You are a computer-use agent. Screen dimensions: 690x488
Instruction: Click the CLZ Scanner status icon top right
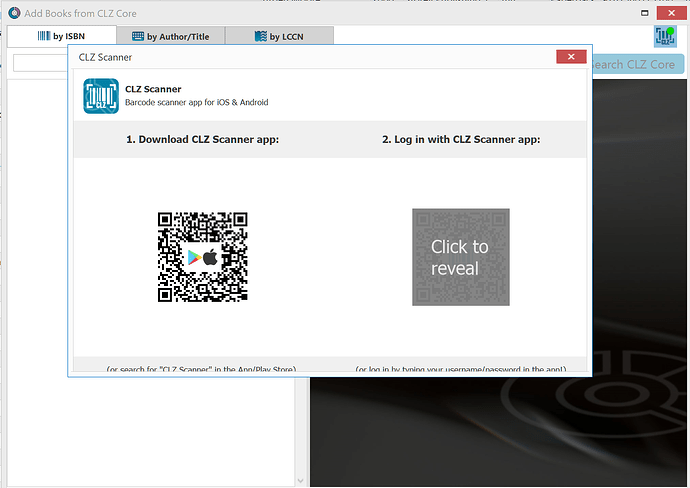pyautogui.click(x=665, y=37)
